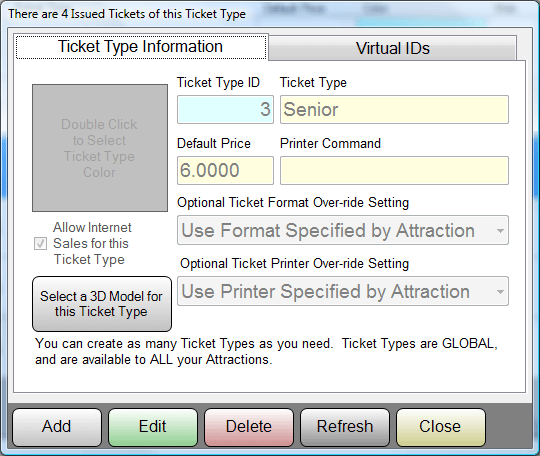Switch to the Virtual IDs tab

point(392,48)
